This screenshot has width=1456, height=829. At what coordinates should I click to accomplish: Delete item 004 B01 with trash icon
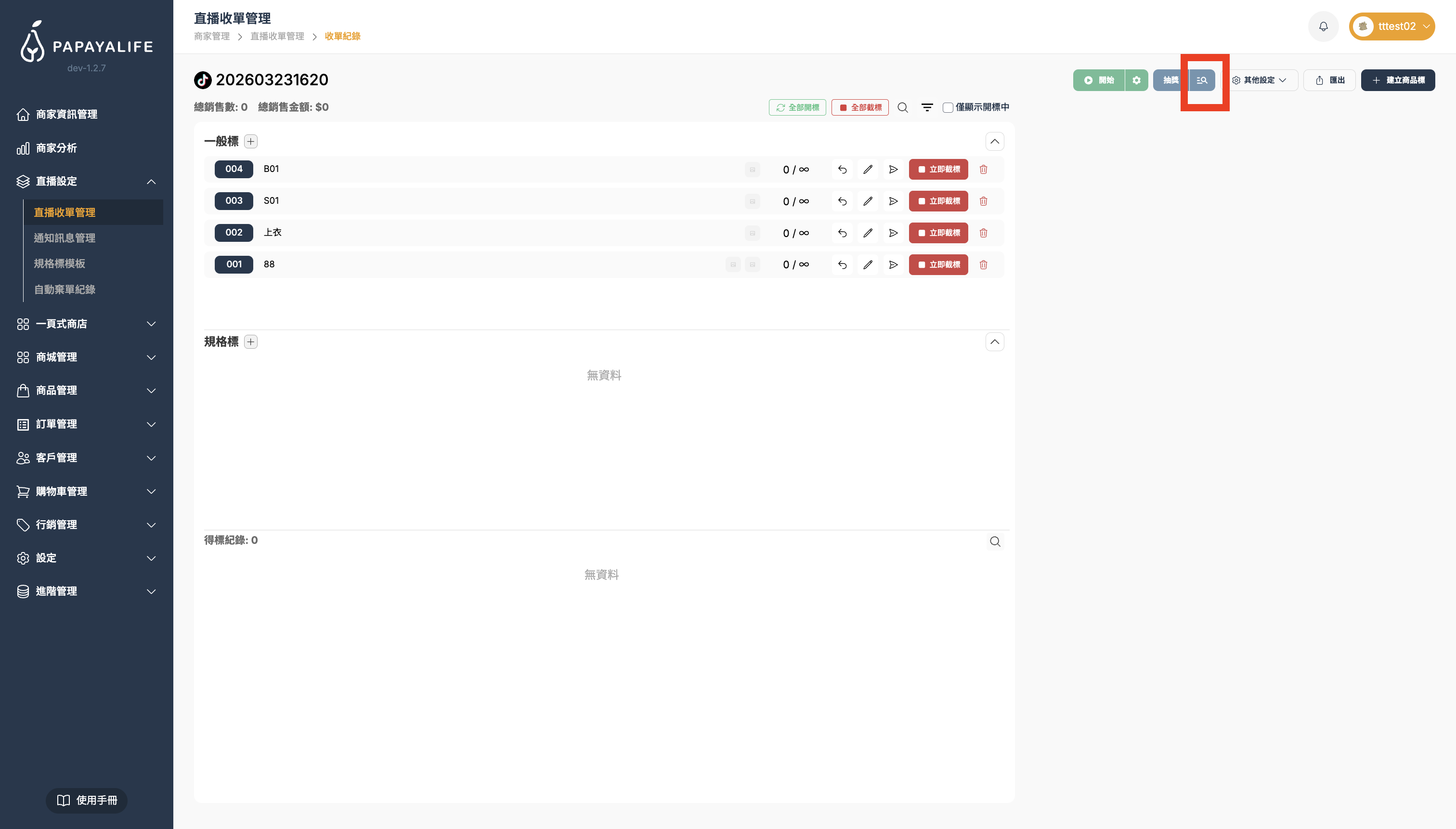click(x=983, y=169)
